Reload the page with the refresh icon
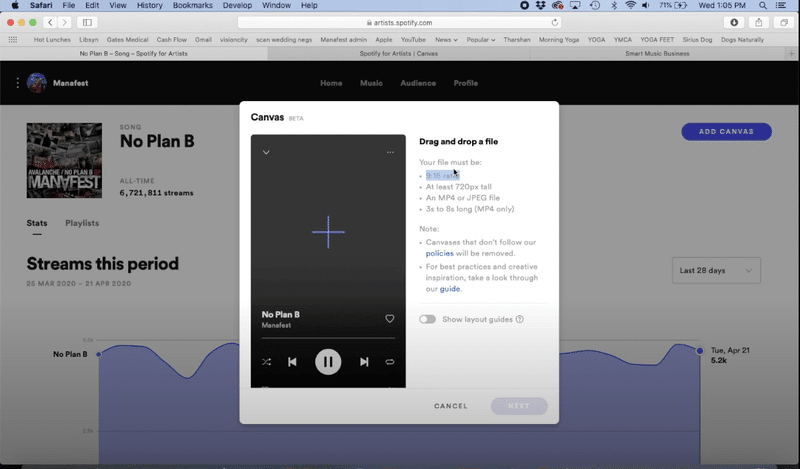Screen dimensions: 800x469 (555, 22)
